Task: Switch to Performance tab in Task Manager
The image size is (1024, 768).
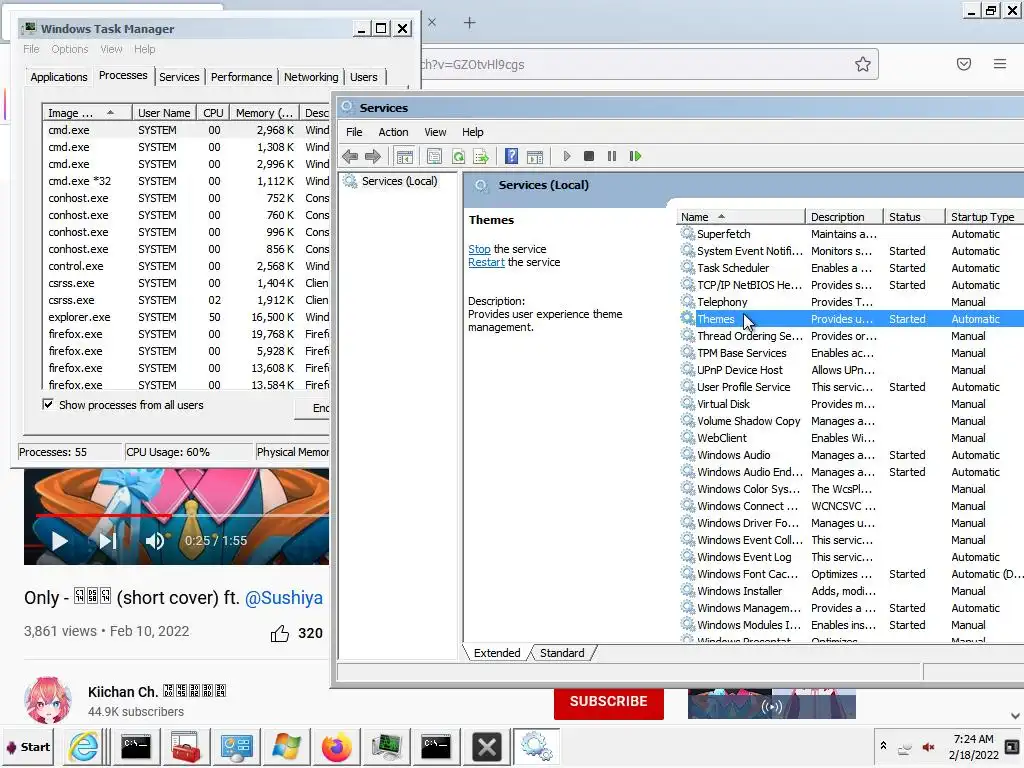Action: [241, 77]
